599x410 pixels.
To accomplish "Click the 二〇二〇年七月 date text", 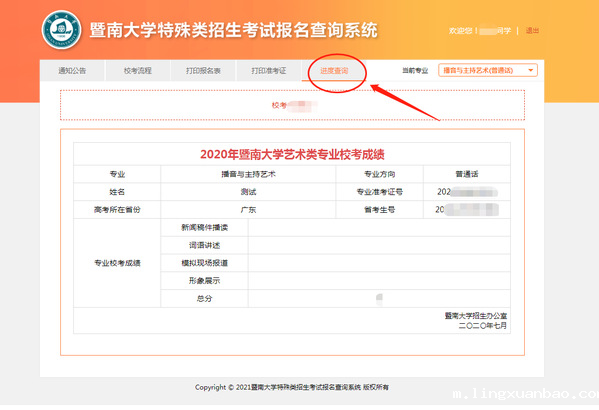I will point(483,326).
